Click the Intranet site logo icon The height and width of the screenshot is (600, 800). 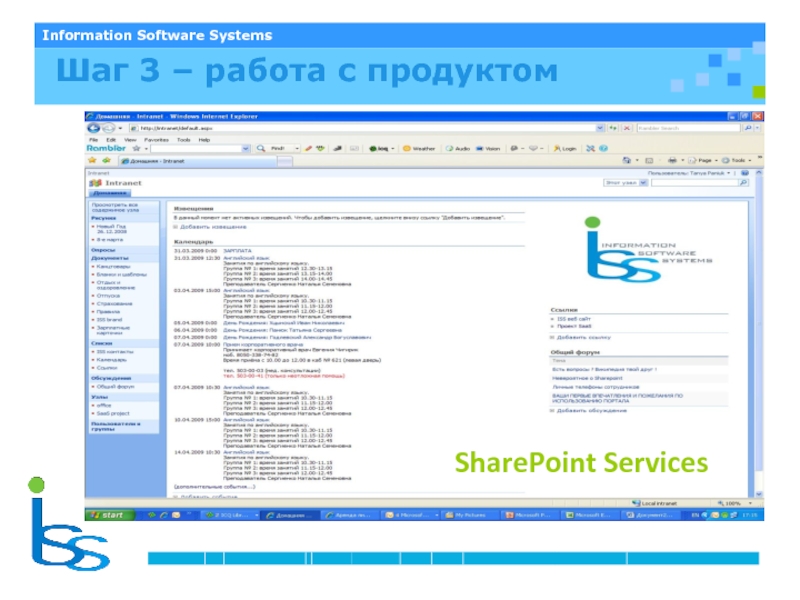click(x=95, y=183)
